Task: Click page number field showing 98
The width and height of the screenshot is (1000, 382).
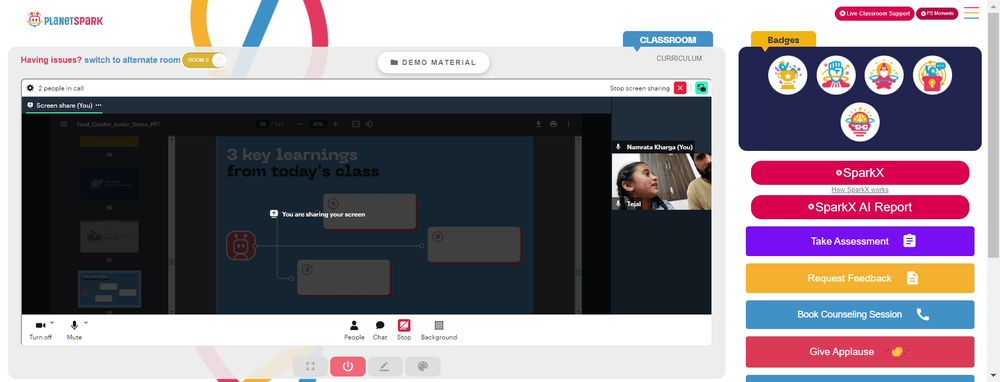Action: pos(262,124)
